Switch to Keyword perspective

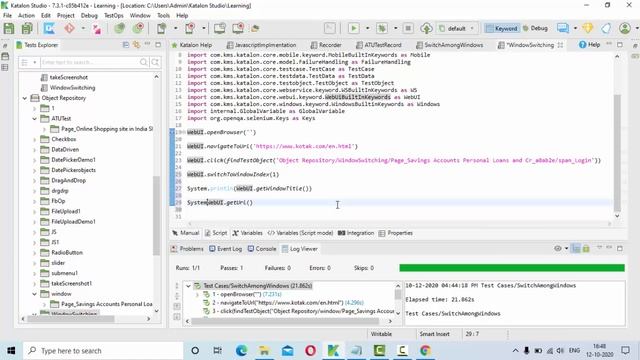point(502,28)
